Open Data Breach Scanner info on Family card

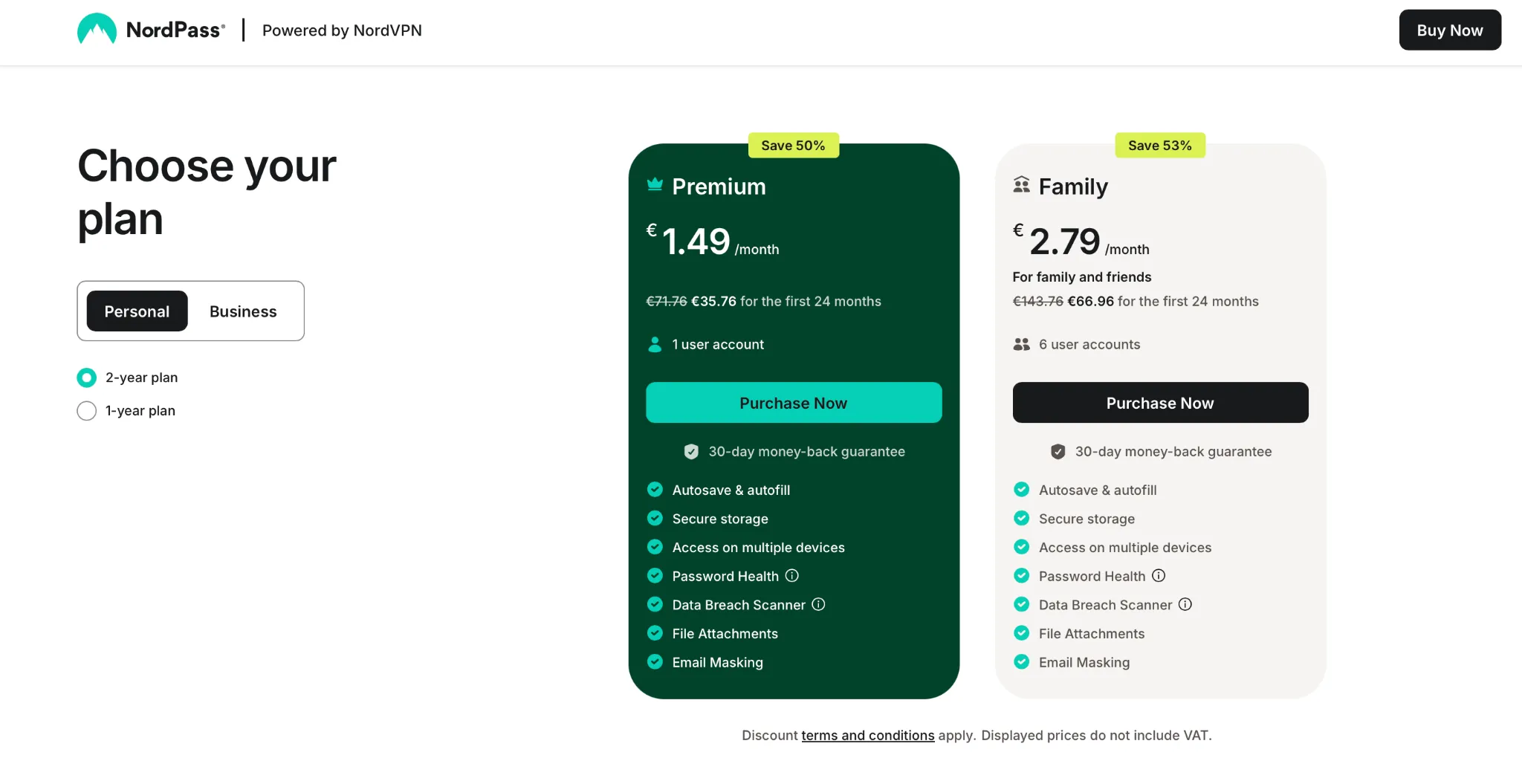(x=1185, y=604)
